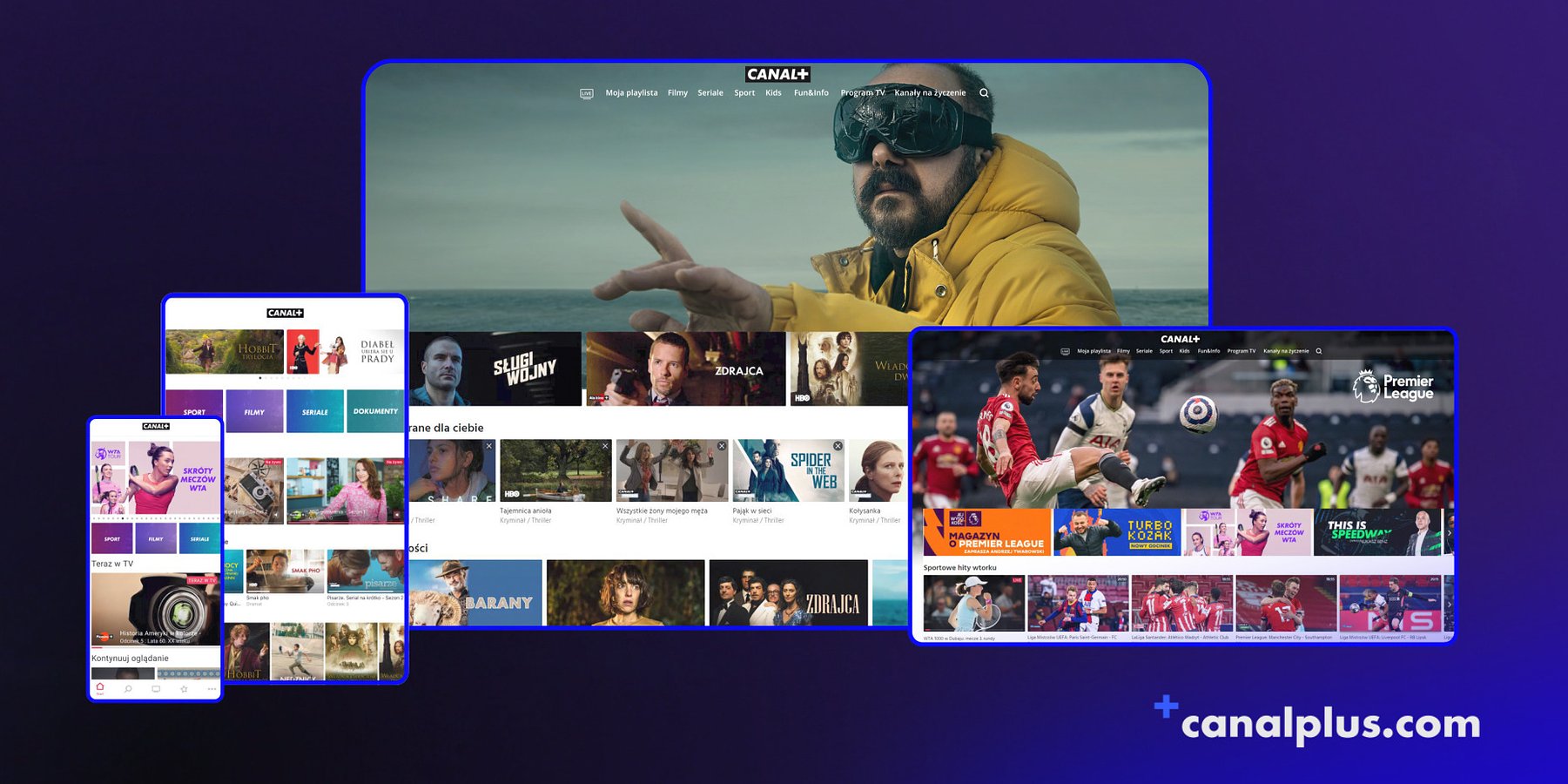This screenshot has height=784, width=1568.
Task: Open the Sługi Wojny banner thumbnail
Action: click(495, 368)
